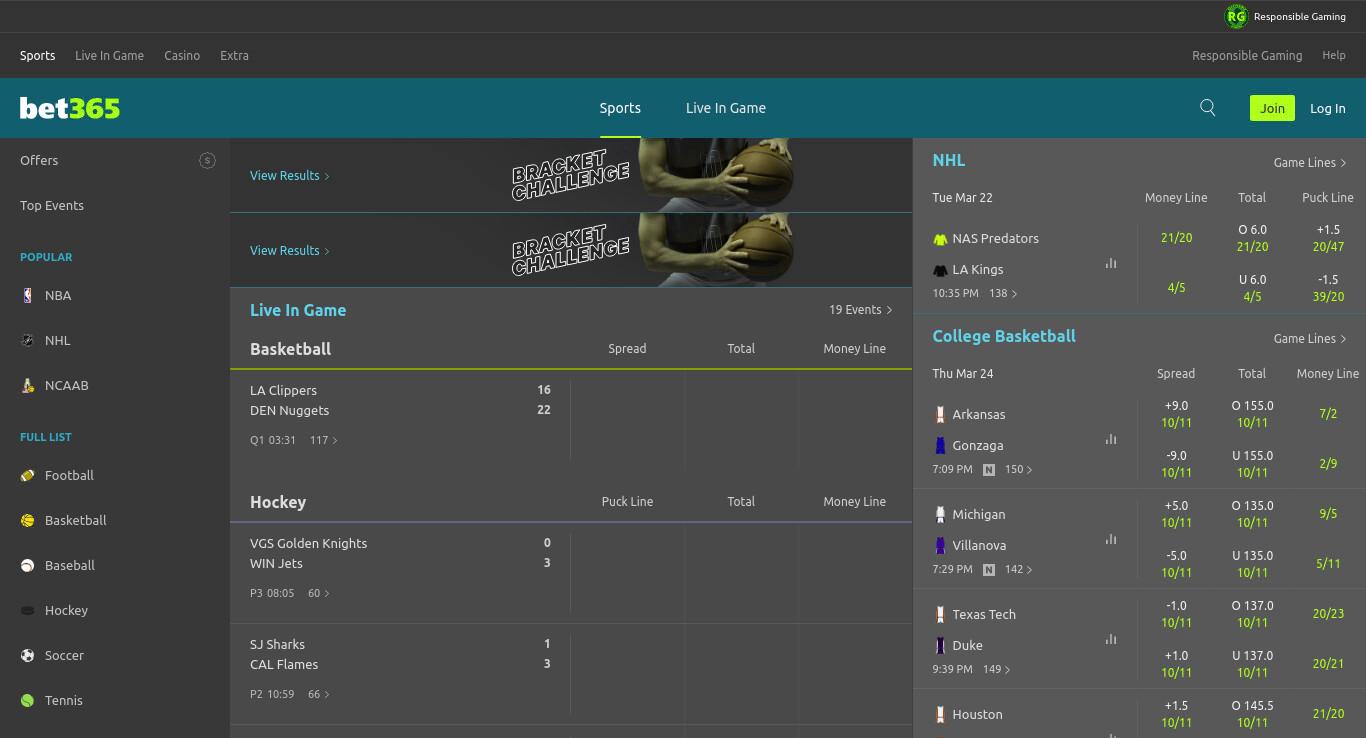This screenshot has width=1366, height=738.
Task: Select Gonzaga money line 2/9
Action: coord(1327,464)
